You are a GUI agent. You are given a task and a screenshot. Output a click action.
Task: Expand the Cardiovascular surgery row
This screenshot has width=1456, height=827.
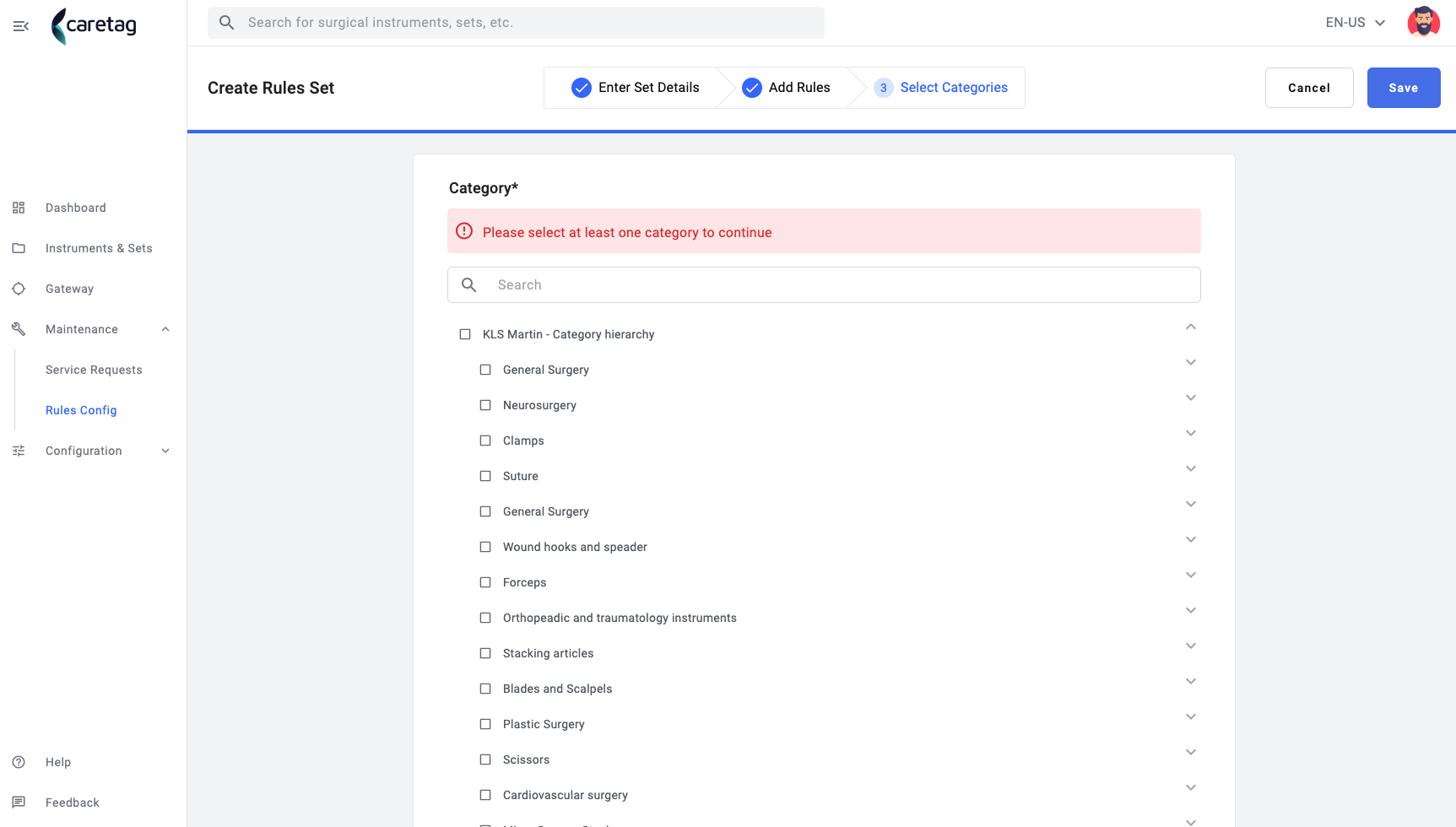pos(1191,787)
